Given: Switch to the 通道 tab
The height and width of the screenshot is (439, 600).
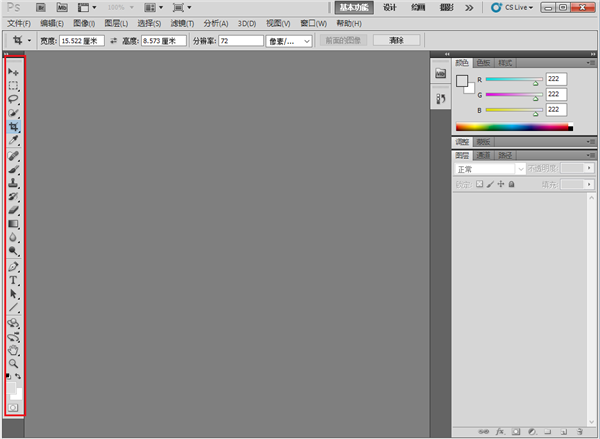Looking at the screenshot, I should (483, 156).
